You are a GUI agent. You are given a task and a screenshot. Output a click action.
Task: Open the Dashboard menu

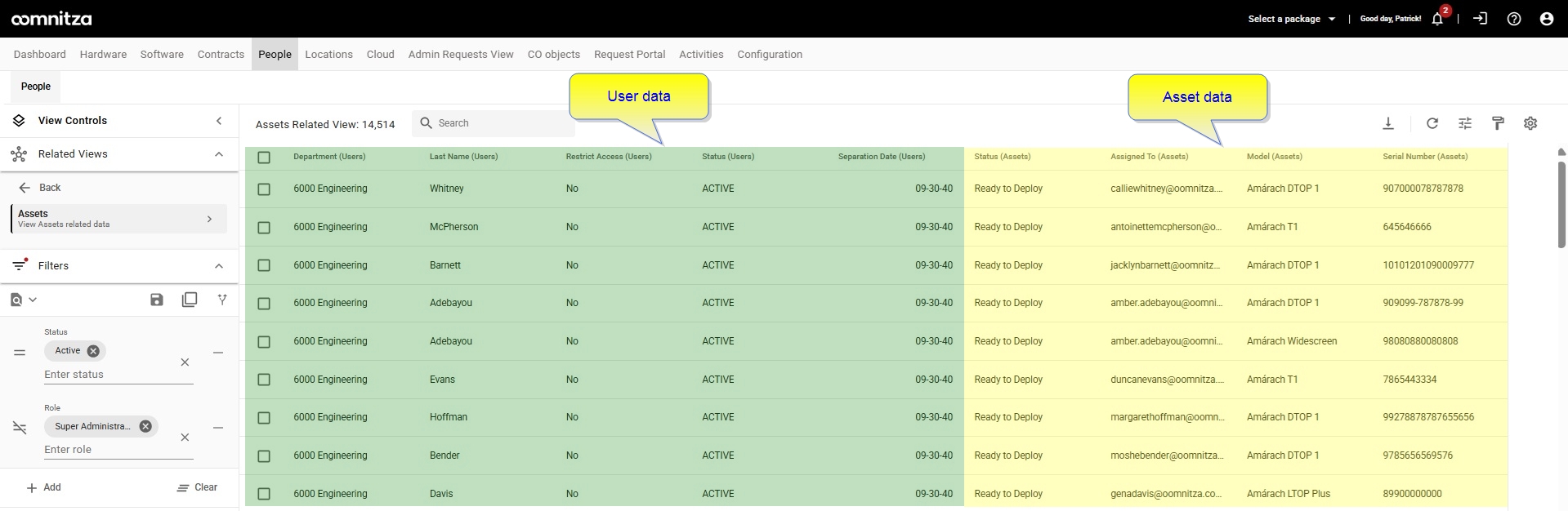39,55
